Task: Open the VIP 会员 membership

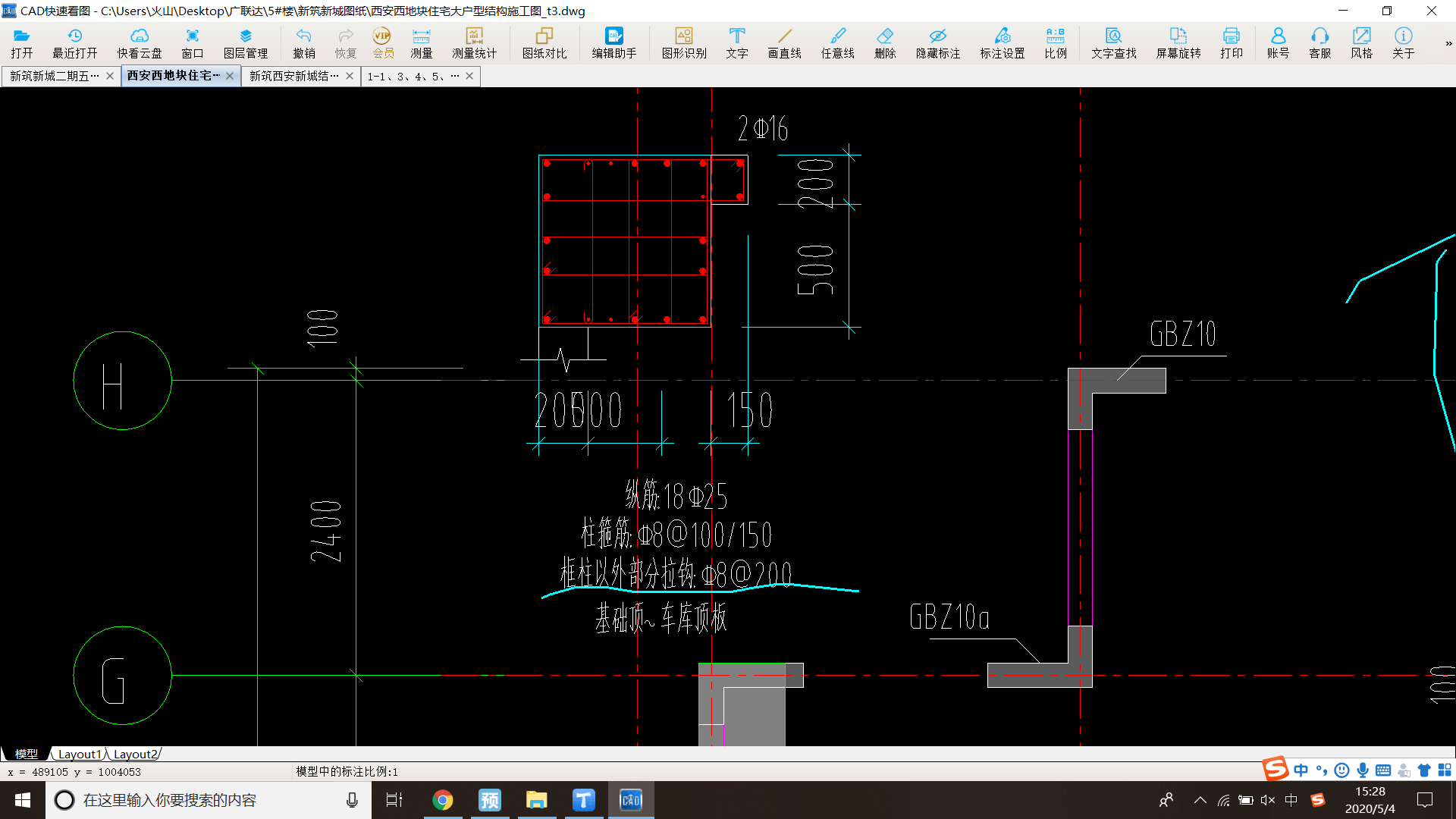Action: [383, 43]
